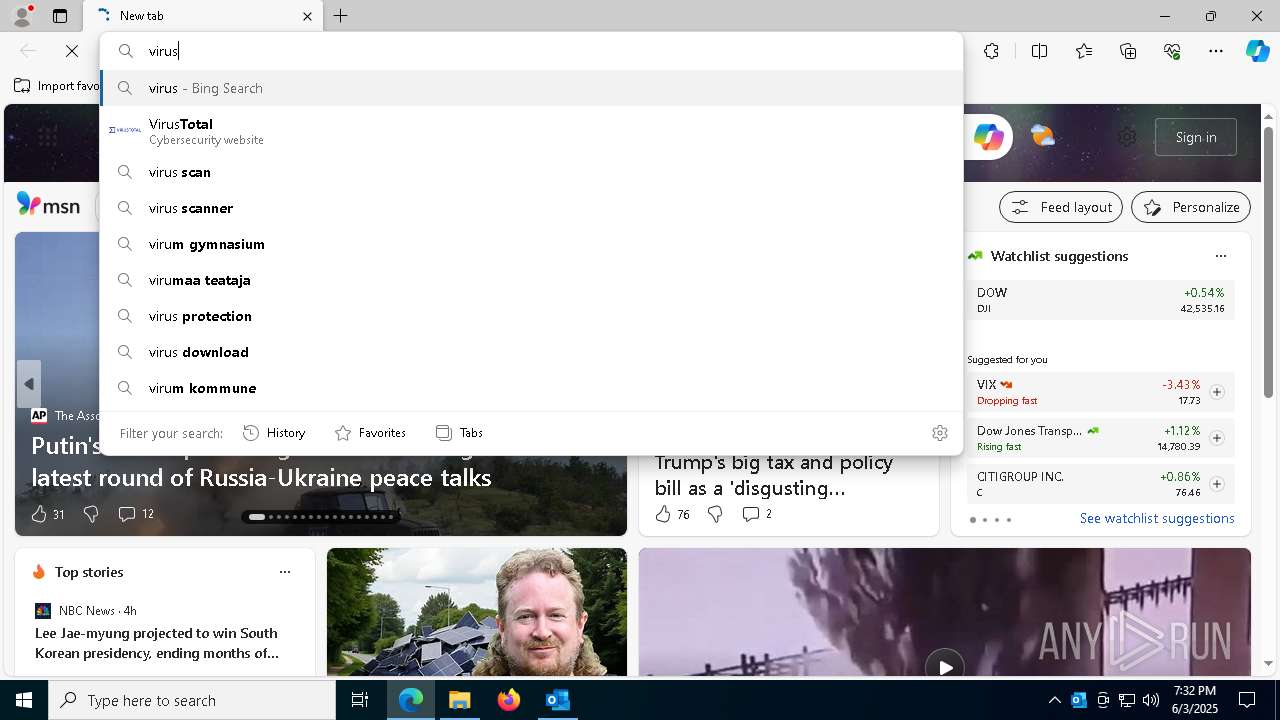The image size is (1280, 720).
Task: Click the Personalize button
Action: pyautogui.click(x=1191, y=207)
